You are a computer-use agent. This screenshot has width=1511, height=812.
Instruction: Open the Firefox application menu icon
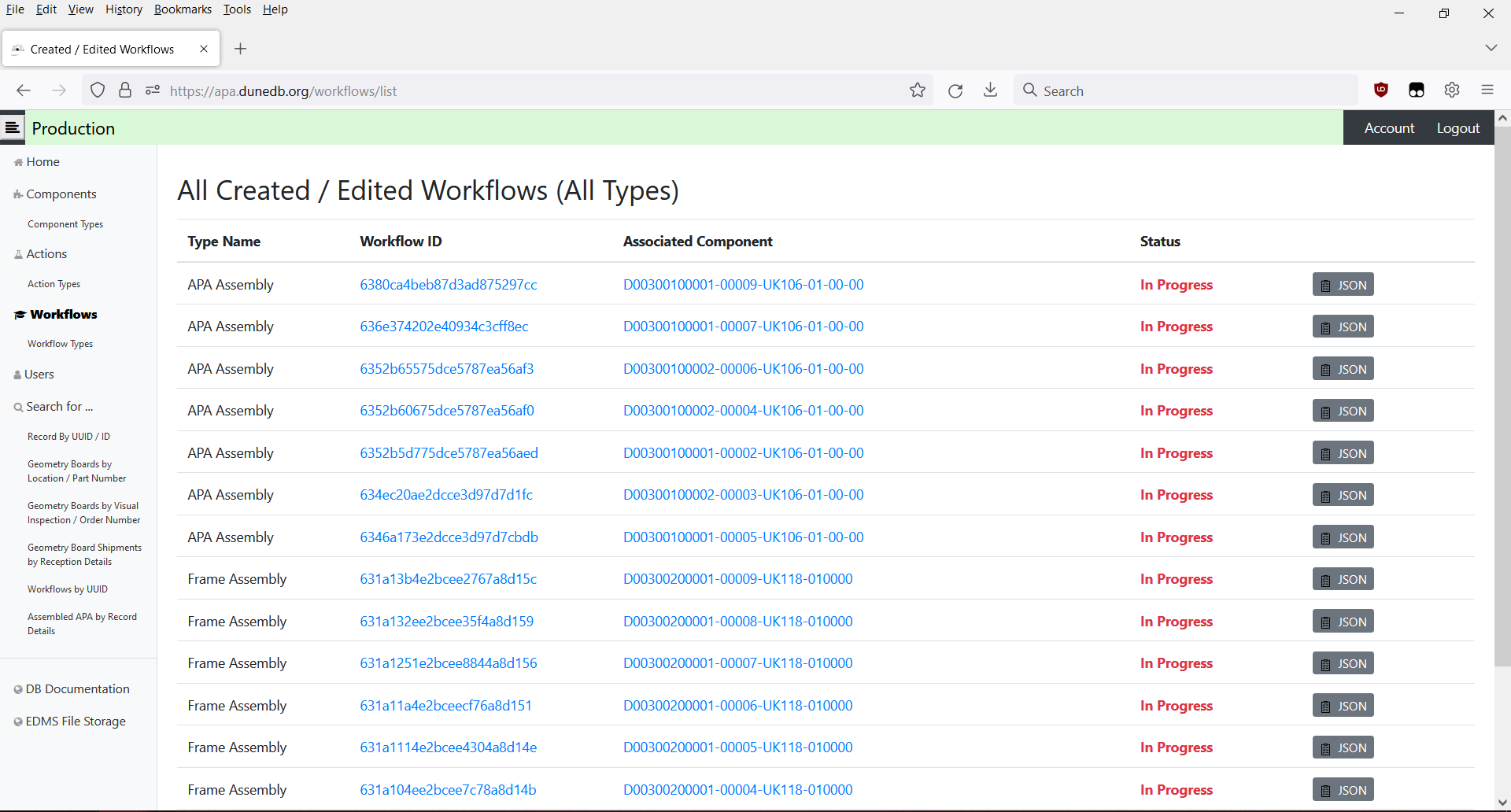click(x=1487, y=90)
